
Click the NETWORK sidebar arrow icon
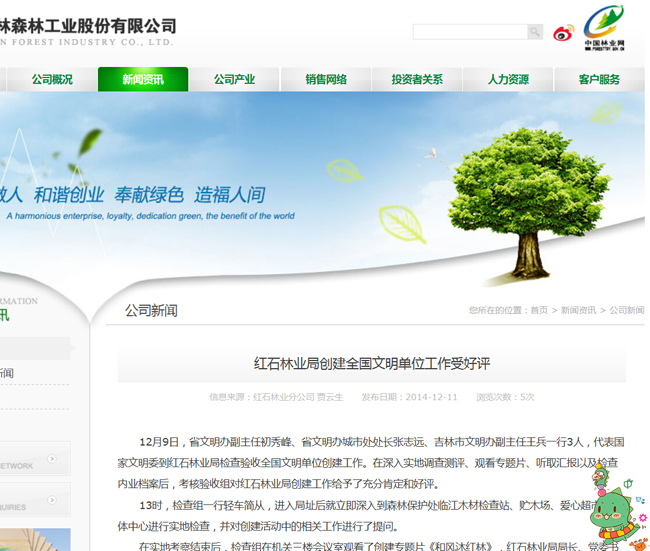[52, 459]
